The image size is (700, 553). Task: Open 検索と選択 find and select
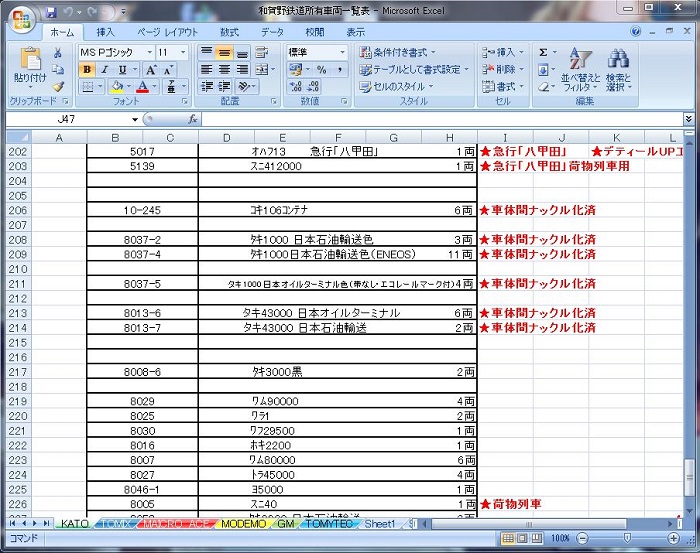pyautogui.click(x=618, y=70)
